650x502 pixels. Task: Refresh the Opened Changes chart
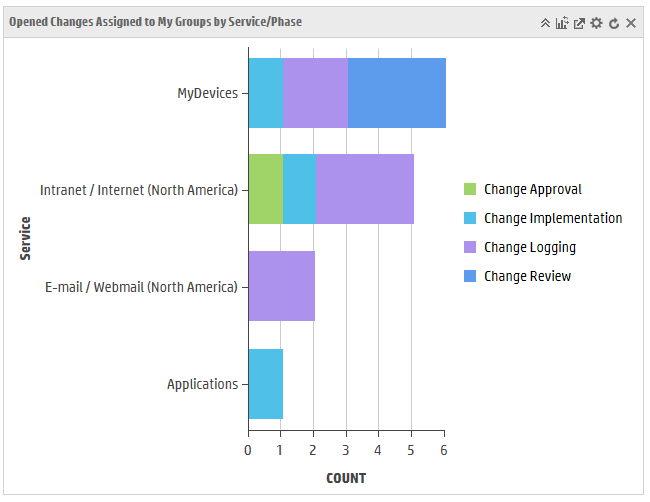point(614,23)
